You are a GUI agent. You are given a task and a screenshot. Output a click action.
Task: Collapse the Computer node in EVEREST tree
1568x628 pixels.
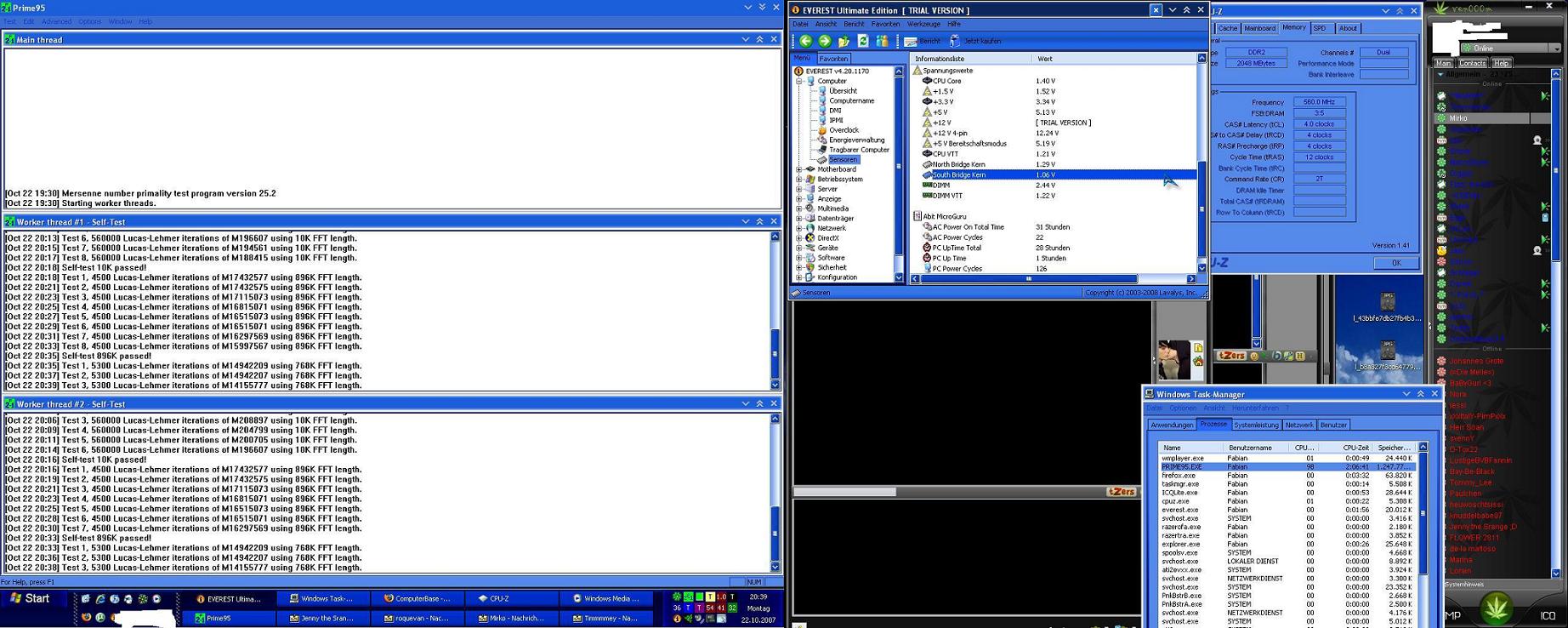(799, 81)
